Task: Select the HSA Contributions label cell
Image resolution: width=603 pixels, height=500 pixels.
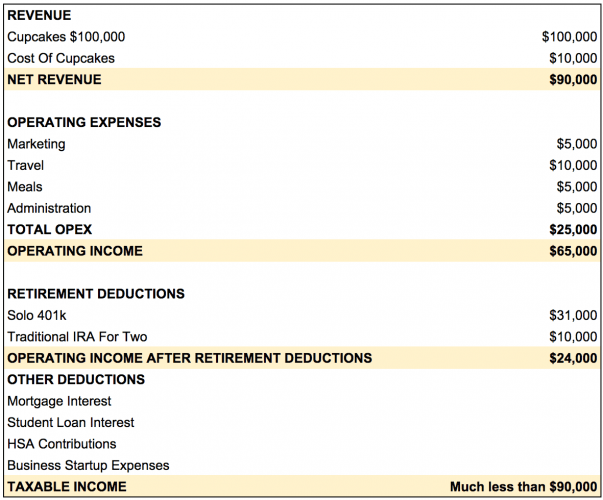Action: [x=61, y=444]
